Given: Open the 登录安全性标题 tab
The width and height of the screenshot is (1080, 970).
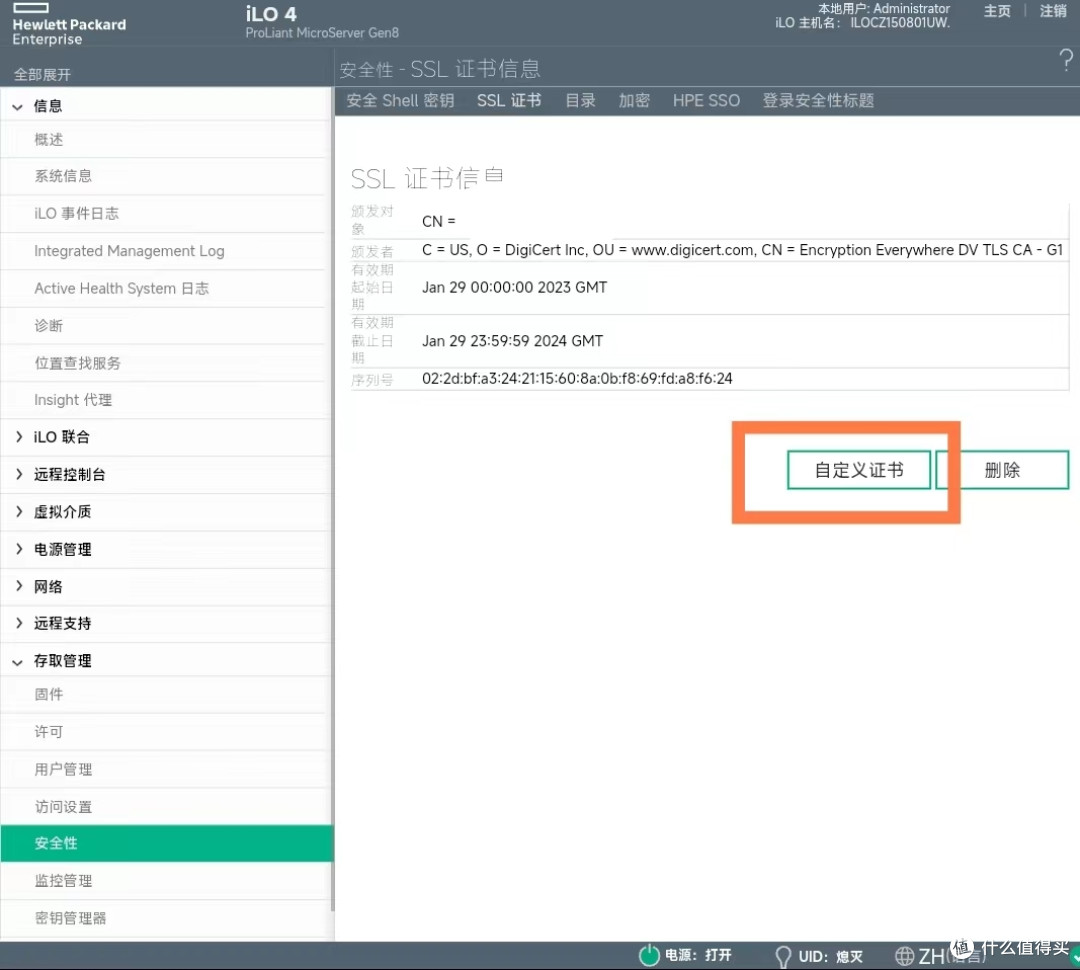Looking at the screenshot, I should point(818,101).
